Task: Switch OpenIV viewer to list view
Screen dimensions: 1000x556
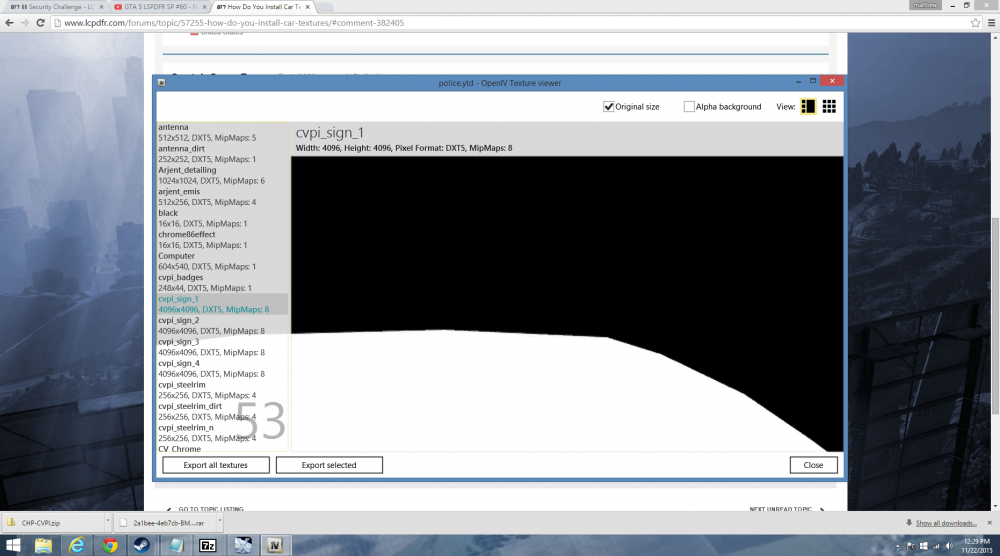Action: coord(807,106)
